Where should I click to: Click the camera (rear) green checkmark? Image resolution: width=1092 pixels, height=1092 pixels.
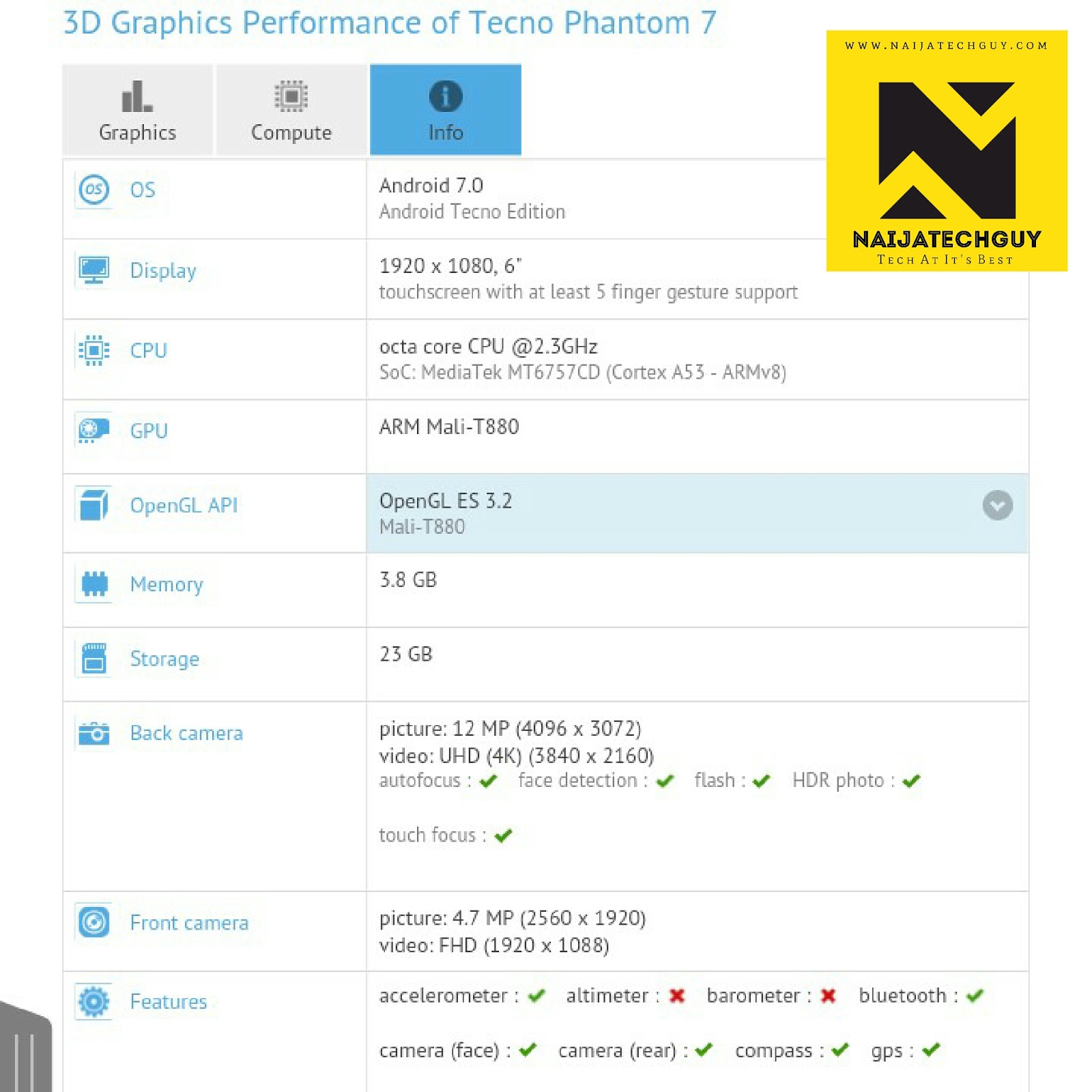704,1050
